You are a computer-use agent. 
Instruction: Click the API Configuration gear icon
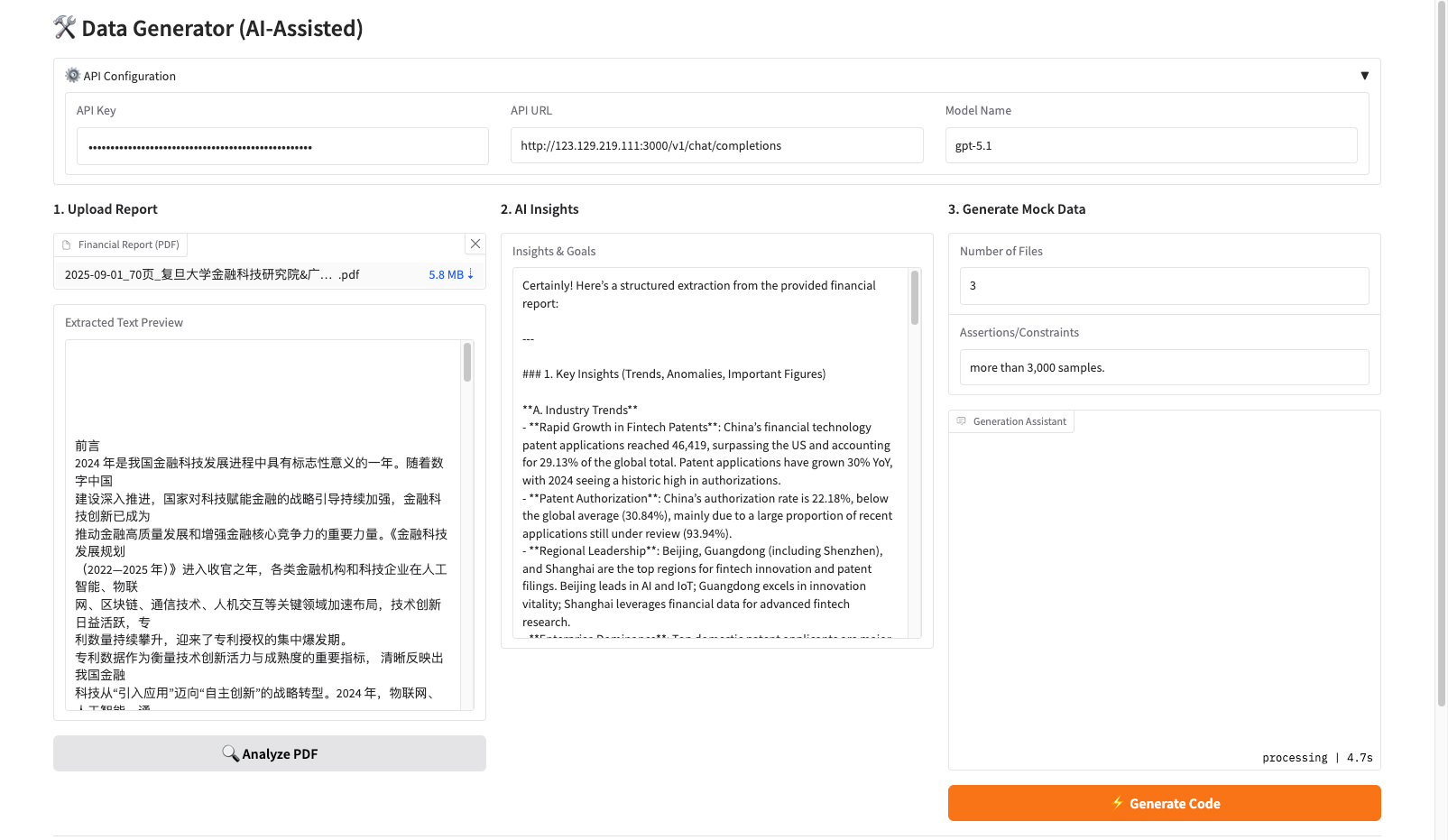pos(73,76)
